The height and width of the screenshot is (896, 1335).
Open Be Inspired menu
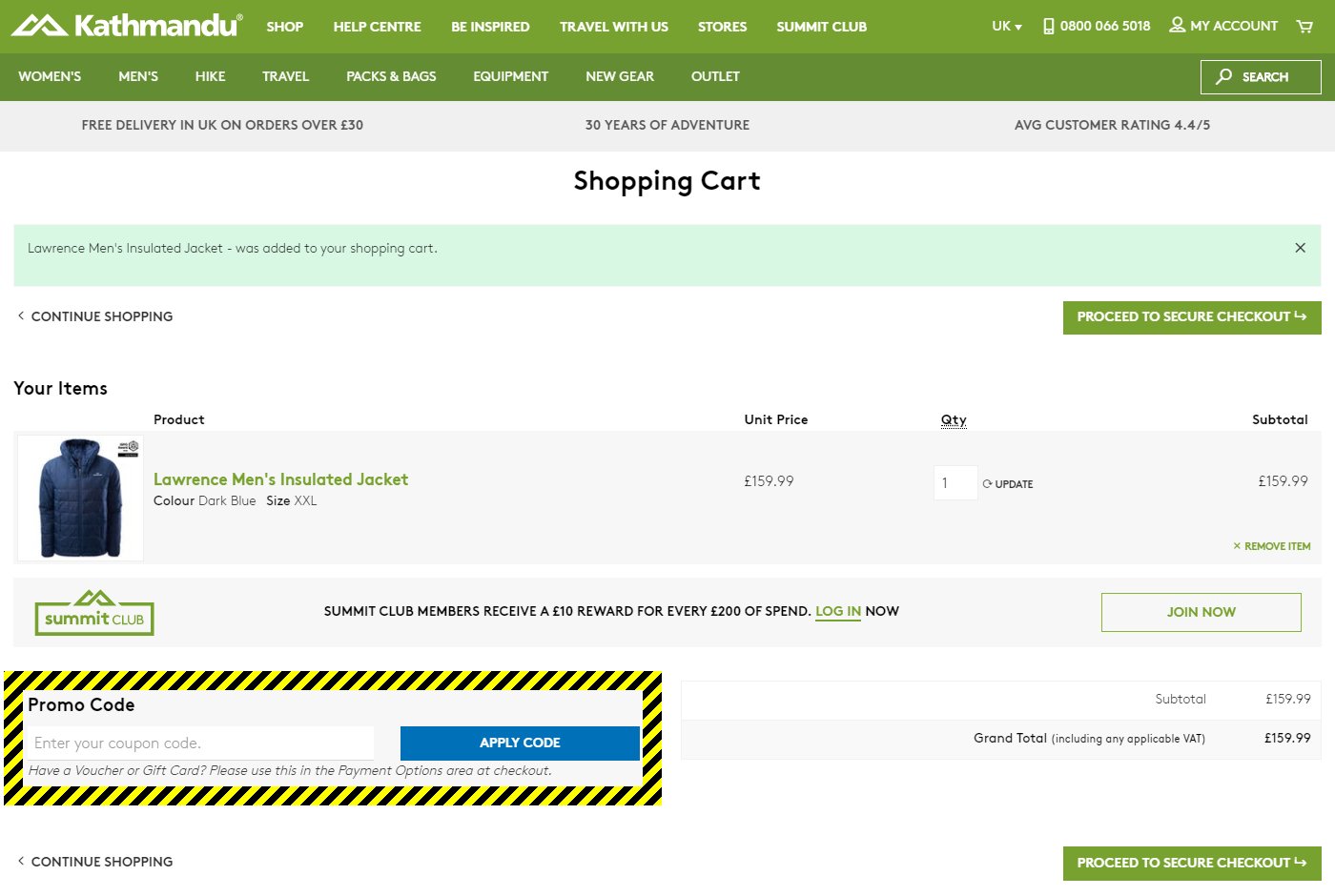pos(490,27)
